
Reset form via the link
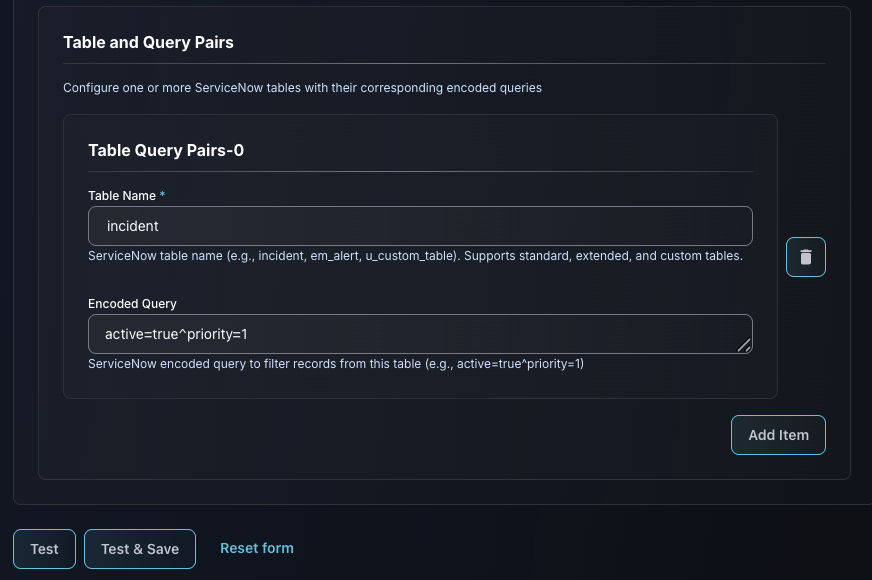[x=257, y=548]
